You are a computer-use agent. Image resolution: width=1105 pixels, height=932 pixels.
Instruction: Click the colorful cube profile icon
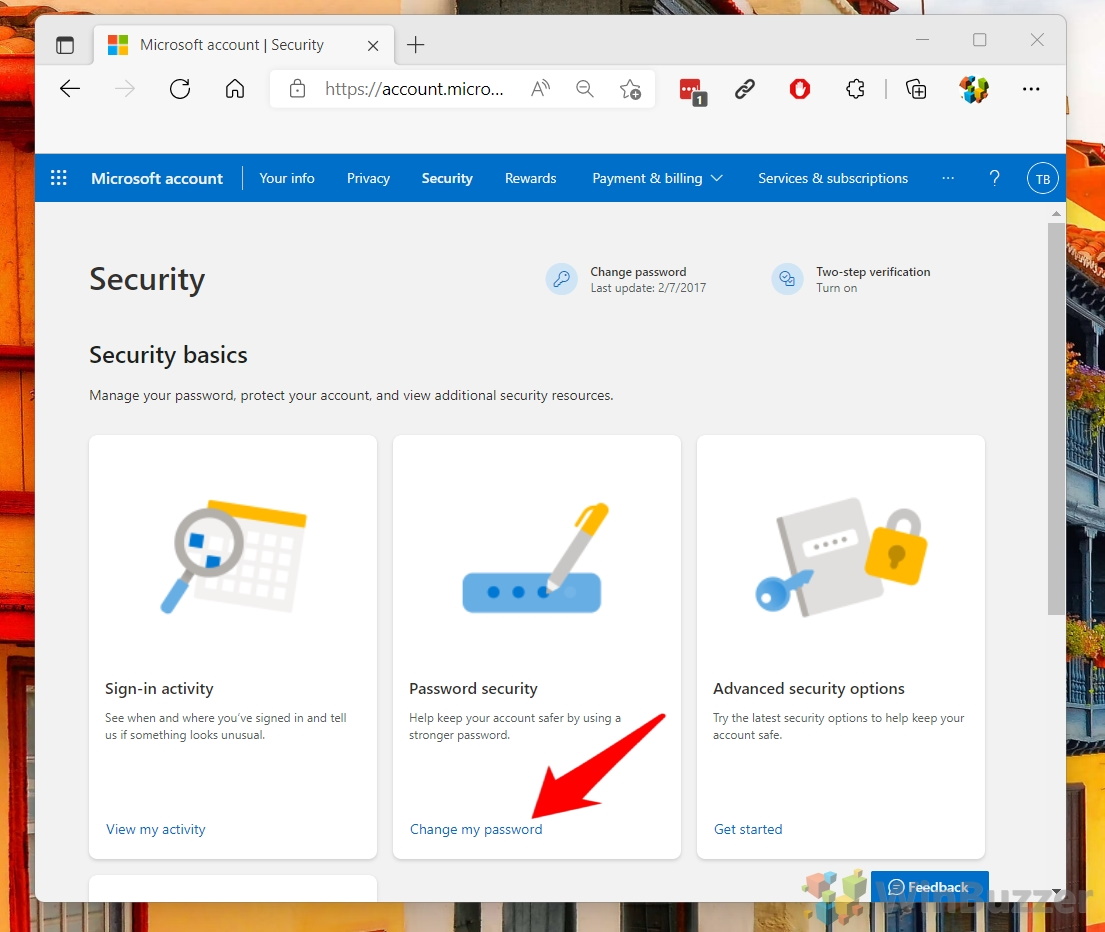click(x=974, y=89)
